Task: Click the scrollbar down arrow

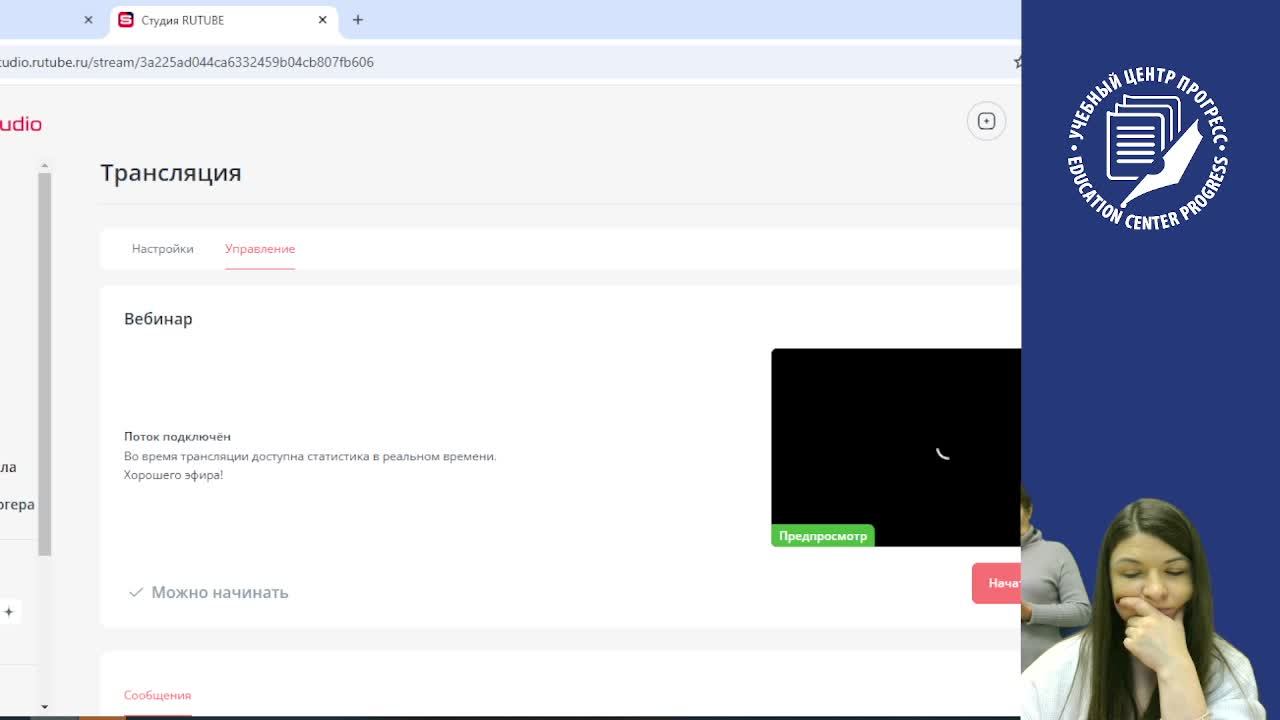Action: [x=44, y=707]
